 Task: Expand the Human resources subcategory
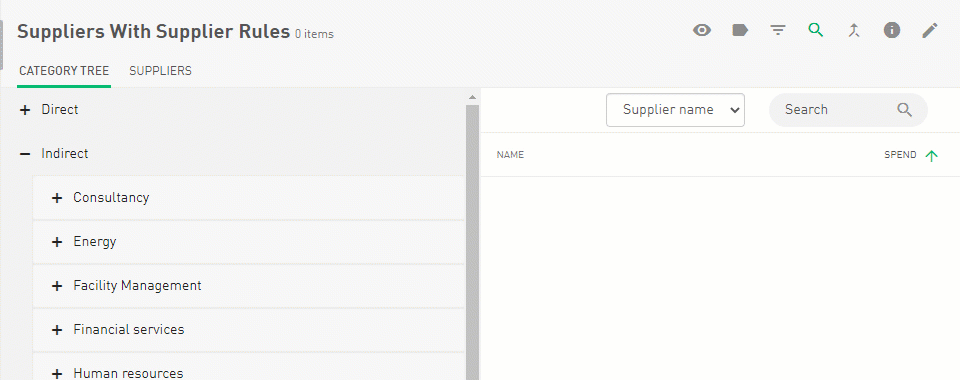pyautogui.click(x=57, y=373)
